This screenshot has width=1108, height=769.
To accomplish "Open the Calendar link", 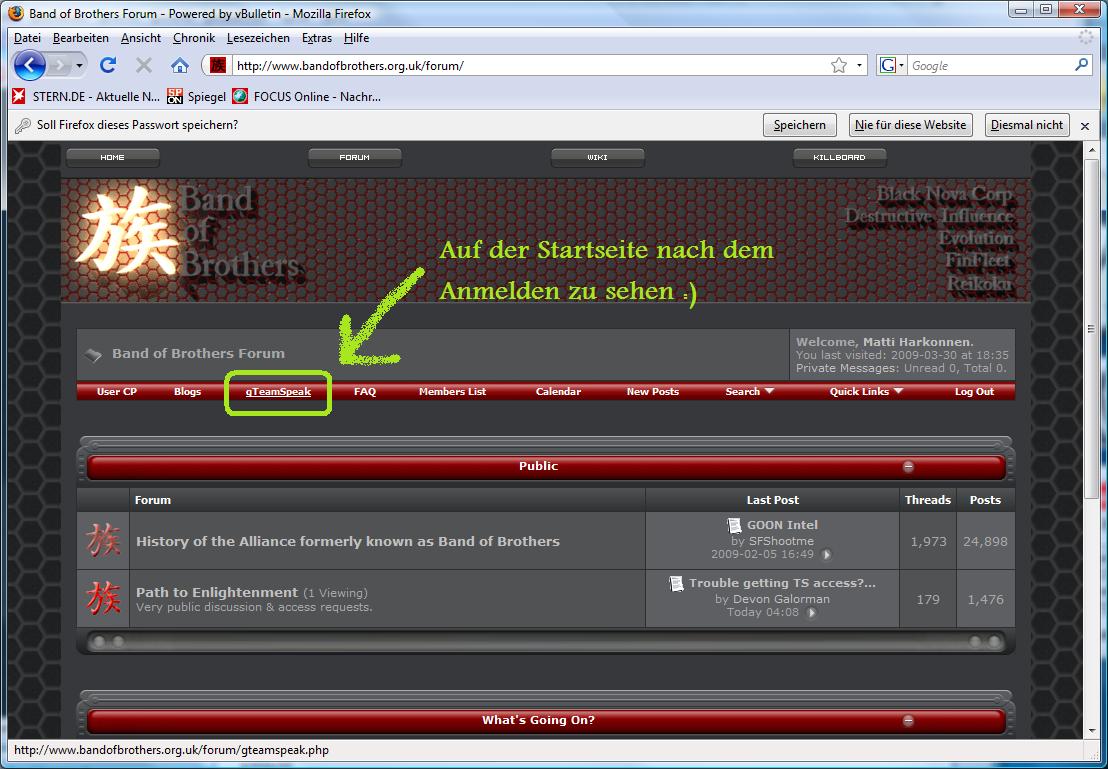I will point(558,392).
